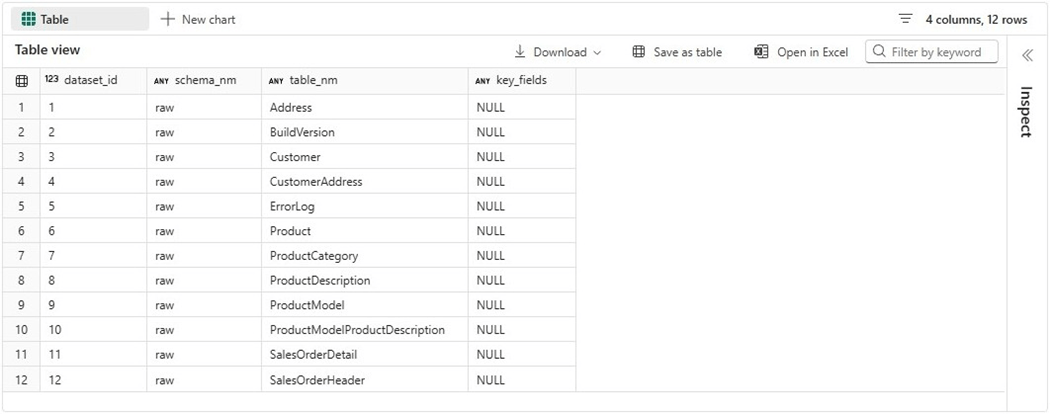Select the dataset_id column header

(90, 81)
